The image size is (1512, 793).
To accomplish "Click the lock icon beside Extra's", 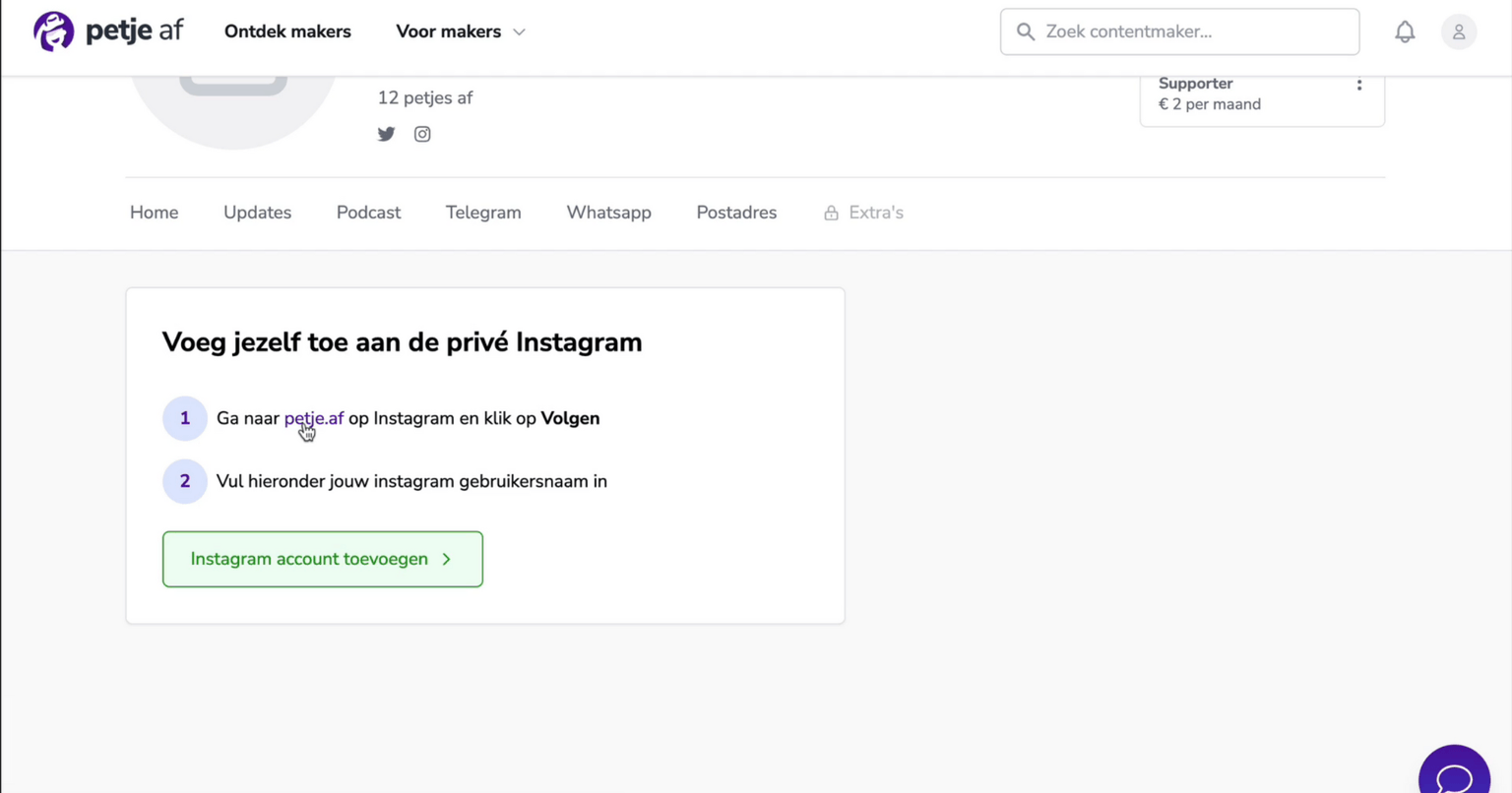I will [x=832, y=213].
